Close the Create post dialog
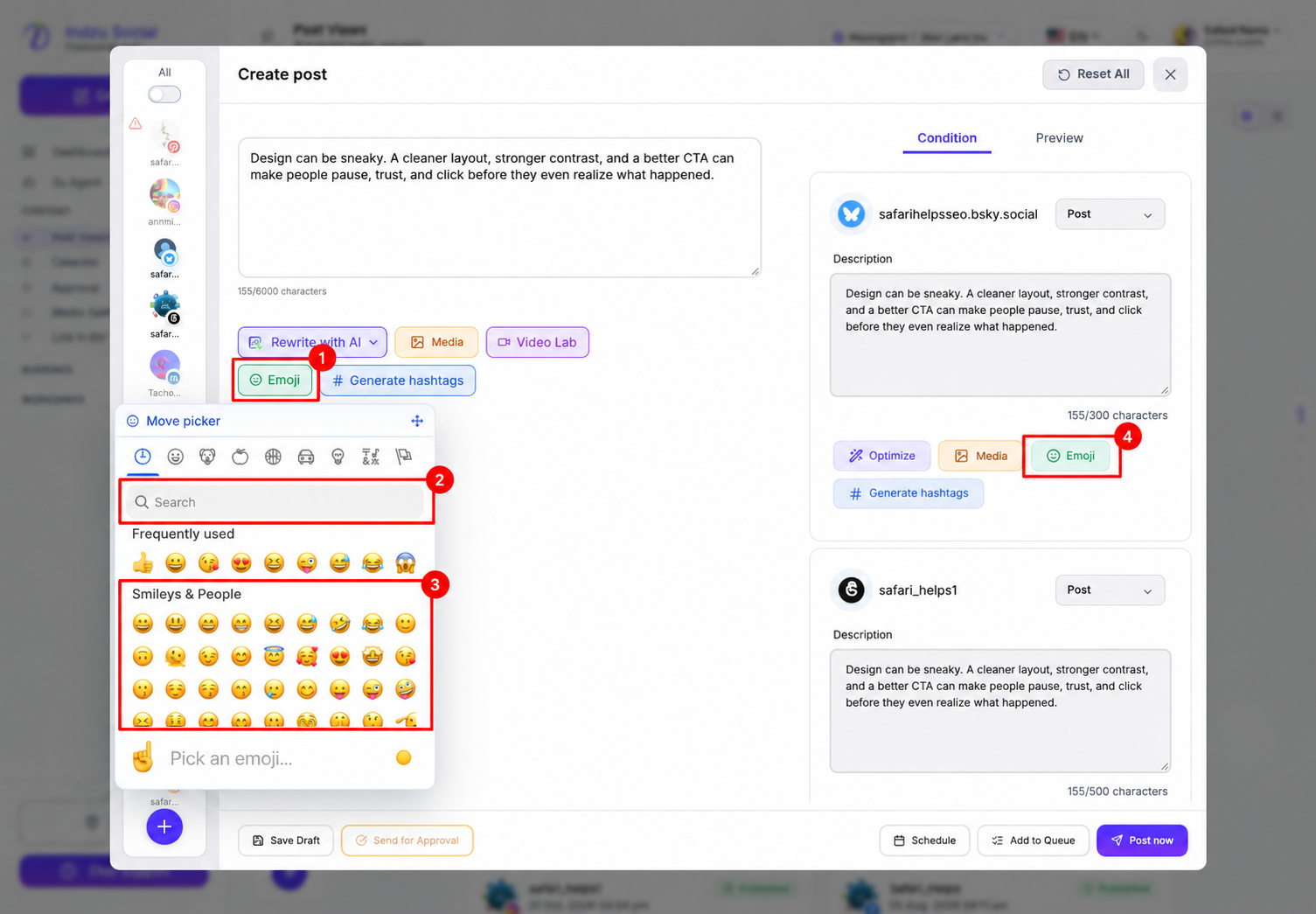The height and width of the screenshot is (914, 1316). pos(1170,74)
